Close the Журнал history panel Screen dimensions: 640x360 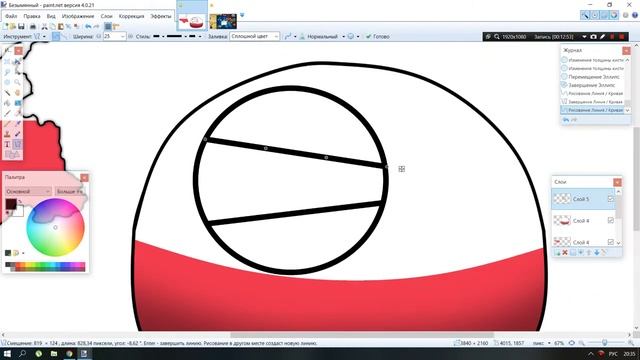coord(626,50)
